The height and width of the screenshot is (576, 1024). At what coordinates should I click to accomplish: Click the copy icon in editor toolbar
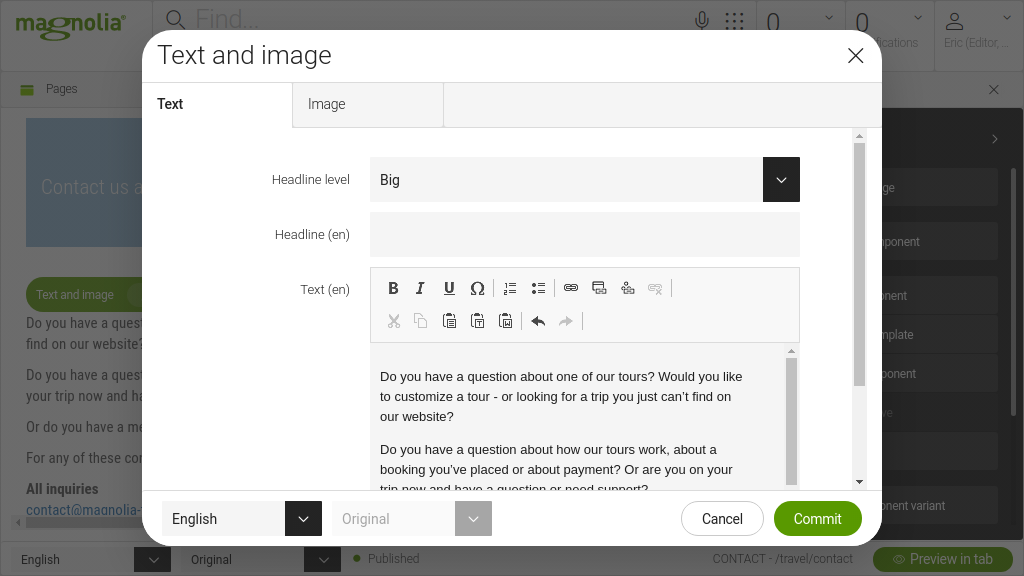point(421,321)
